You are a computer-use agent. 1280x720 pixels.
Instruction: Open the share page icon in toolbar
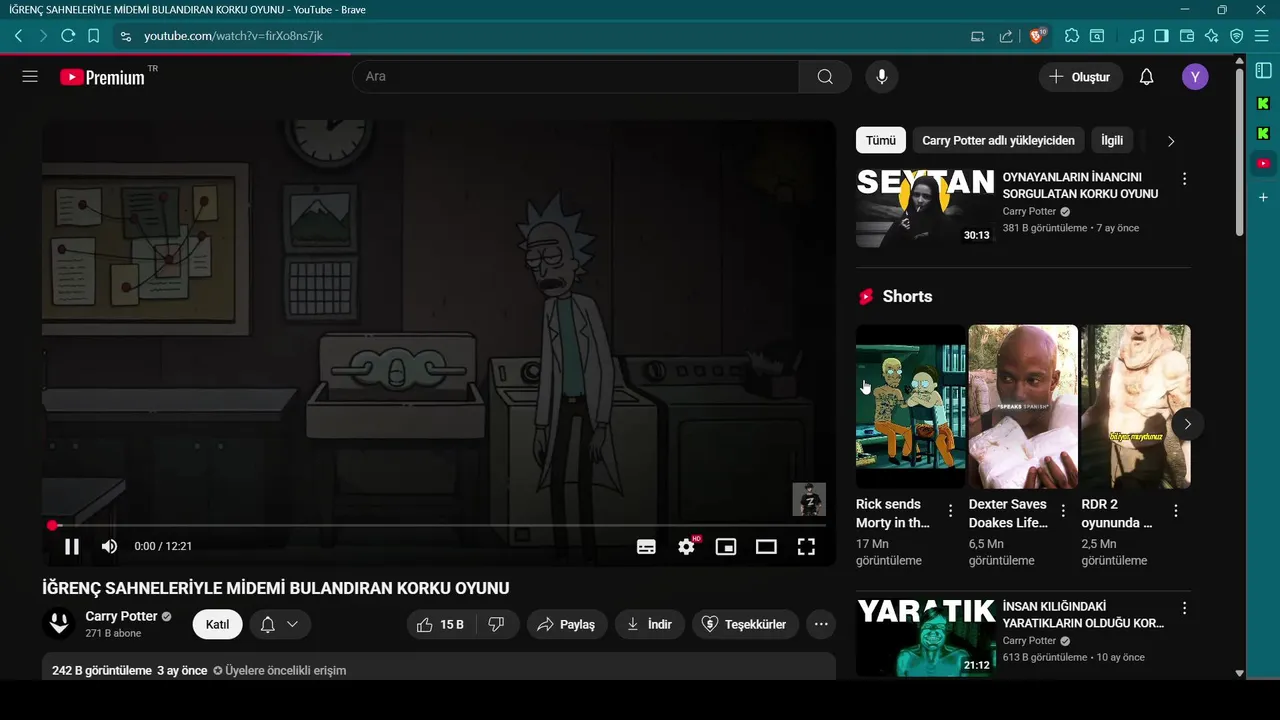pyautogui.click(x=1006, y=36)
